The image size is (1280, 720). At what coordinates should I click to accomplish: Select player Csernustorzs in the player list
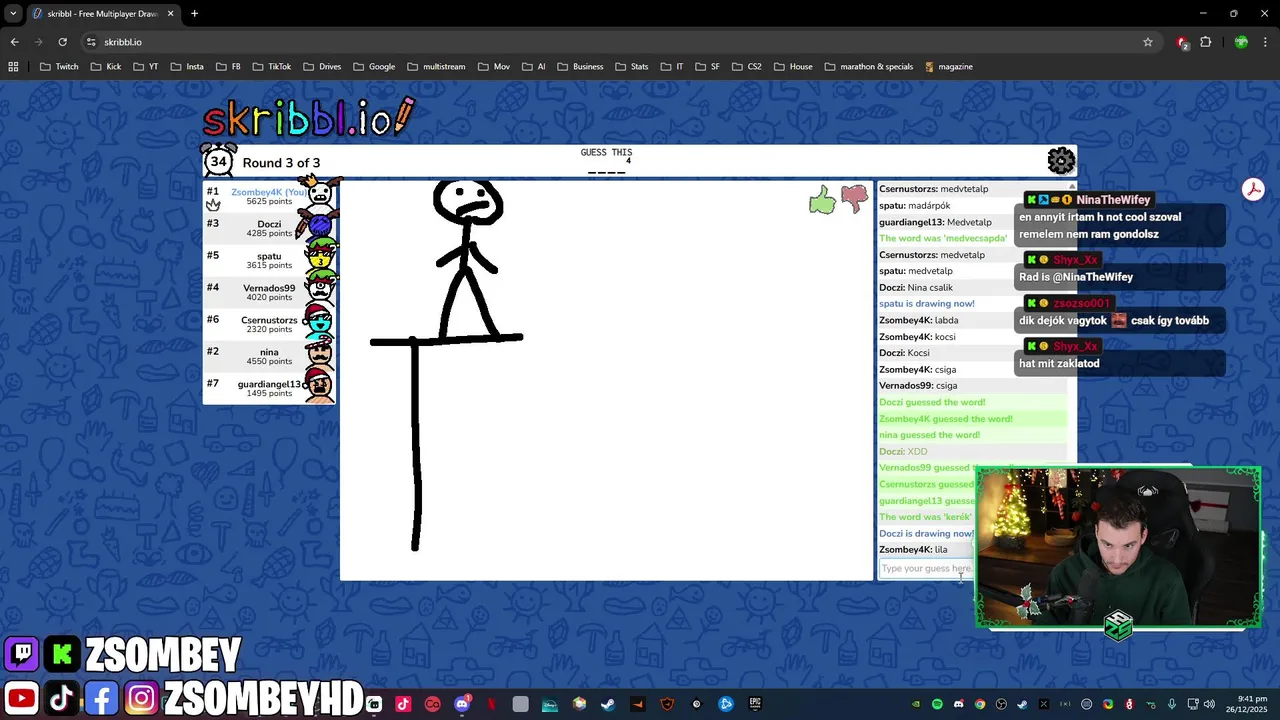[x=270, y=324]
